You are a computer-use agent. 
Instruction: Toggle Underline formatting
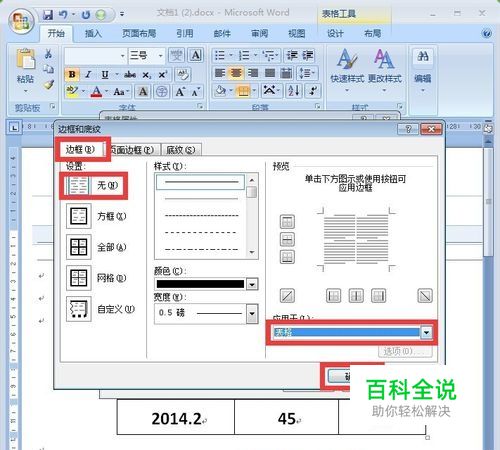105,74
